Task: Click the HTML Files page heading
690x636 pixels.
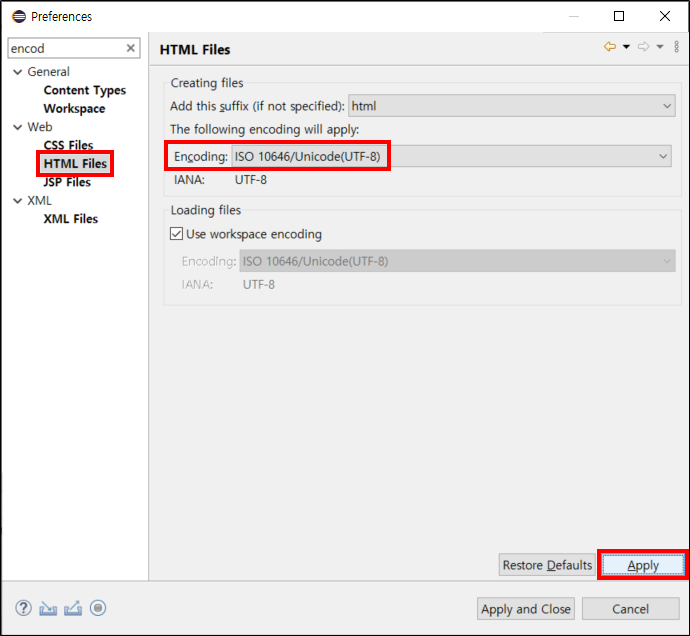Action: pos(195,50)
